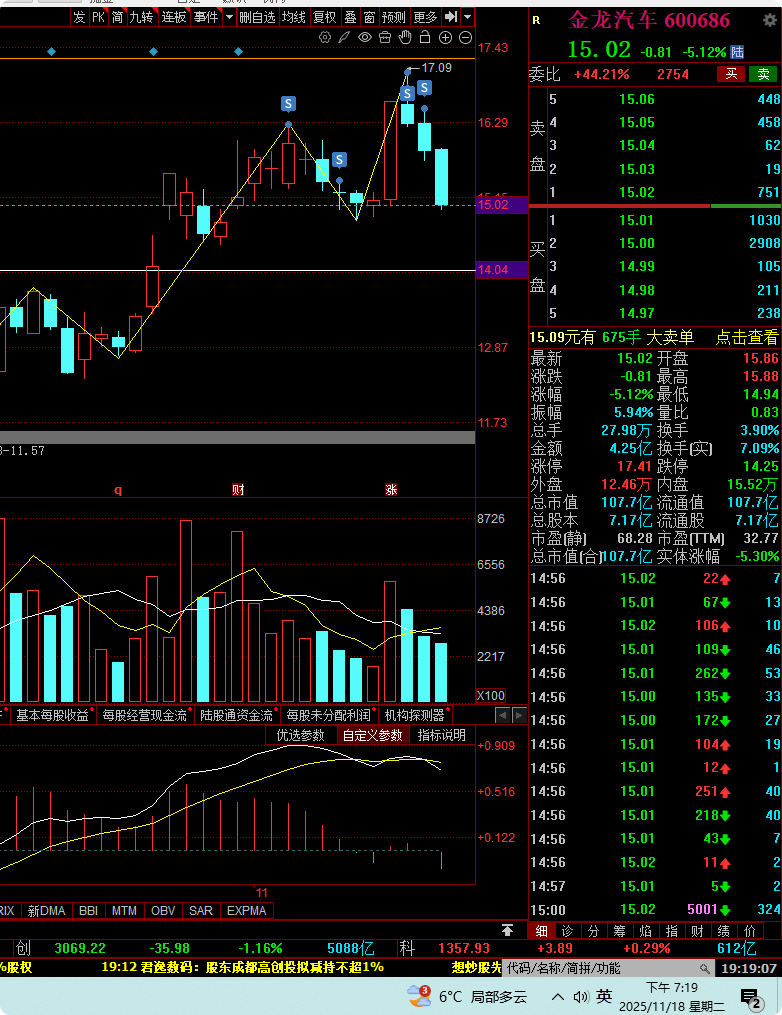Toggle 九转 indicator
This screenshot has width=782, height=1015.
click(142, 17)
